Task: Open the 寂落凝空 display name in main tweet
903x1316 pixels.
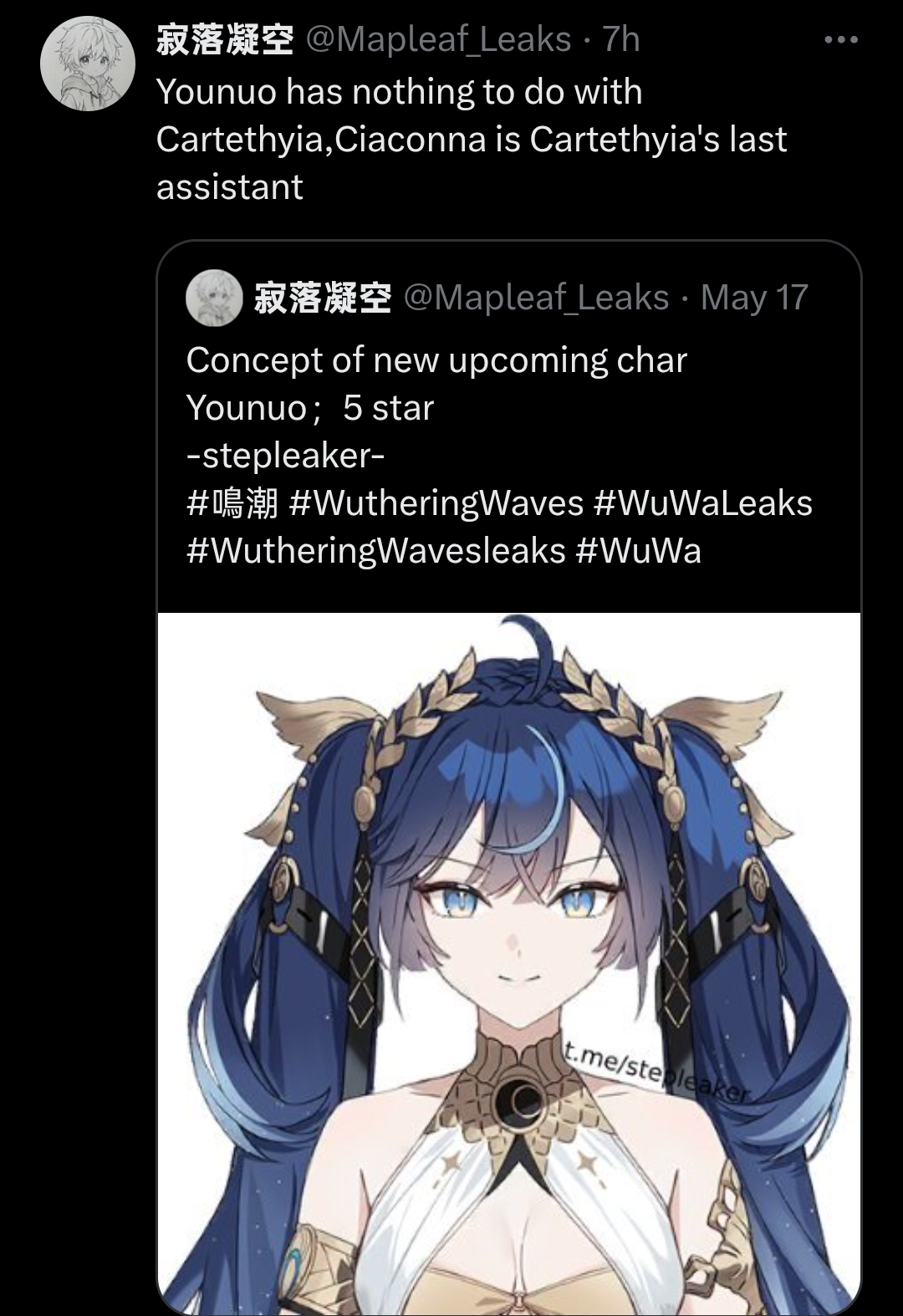Action: (x=225, y=39)
